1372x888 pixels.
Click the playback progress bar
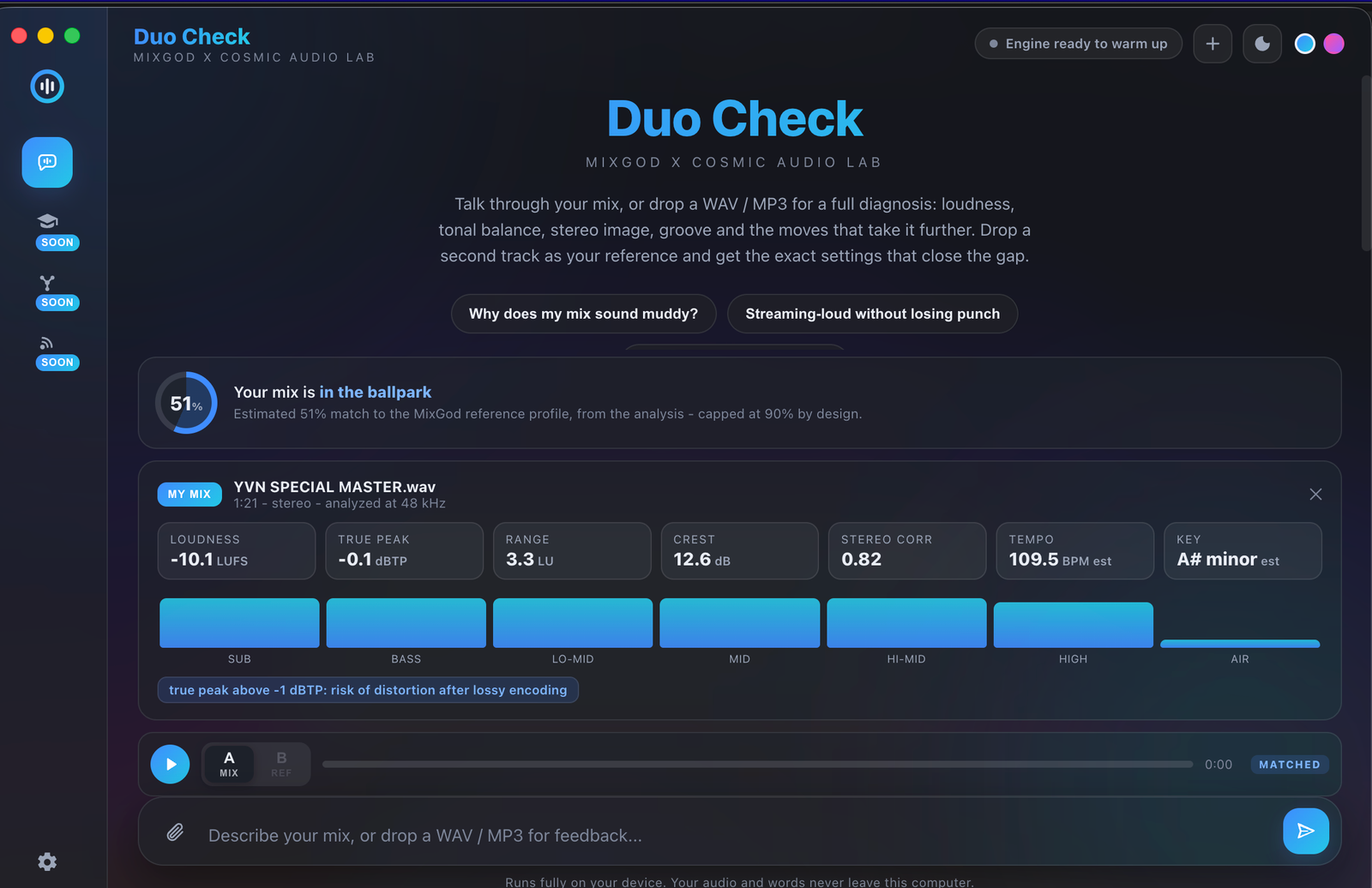tap(757, 764)
